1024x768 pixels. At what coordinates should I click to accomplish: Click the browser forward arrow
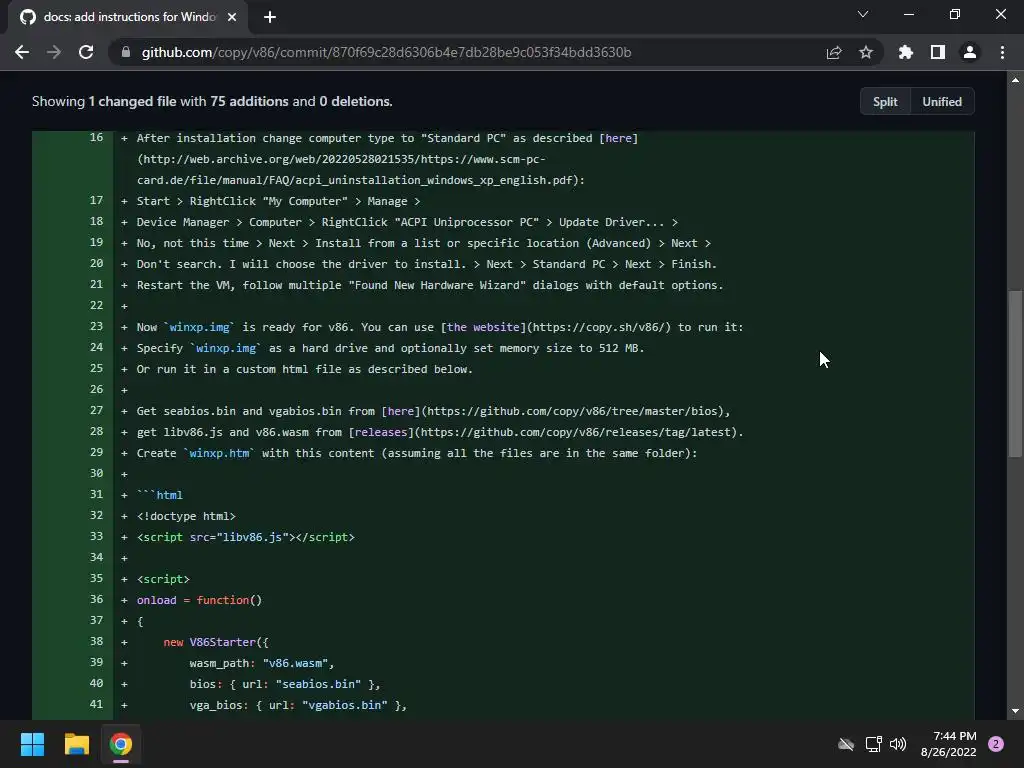pos(54,52)
